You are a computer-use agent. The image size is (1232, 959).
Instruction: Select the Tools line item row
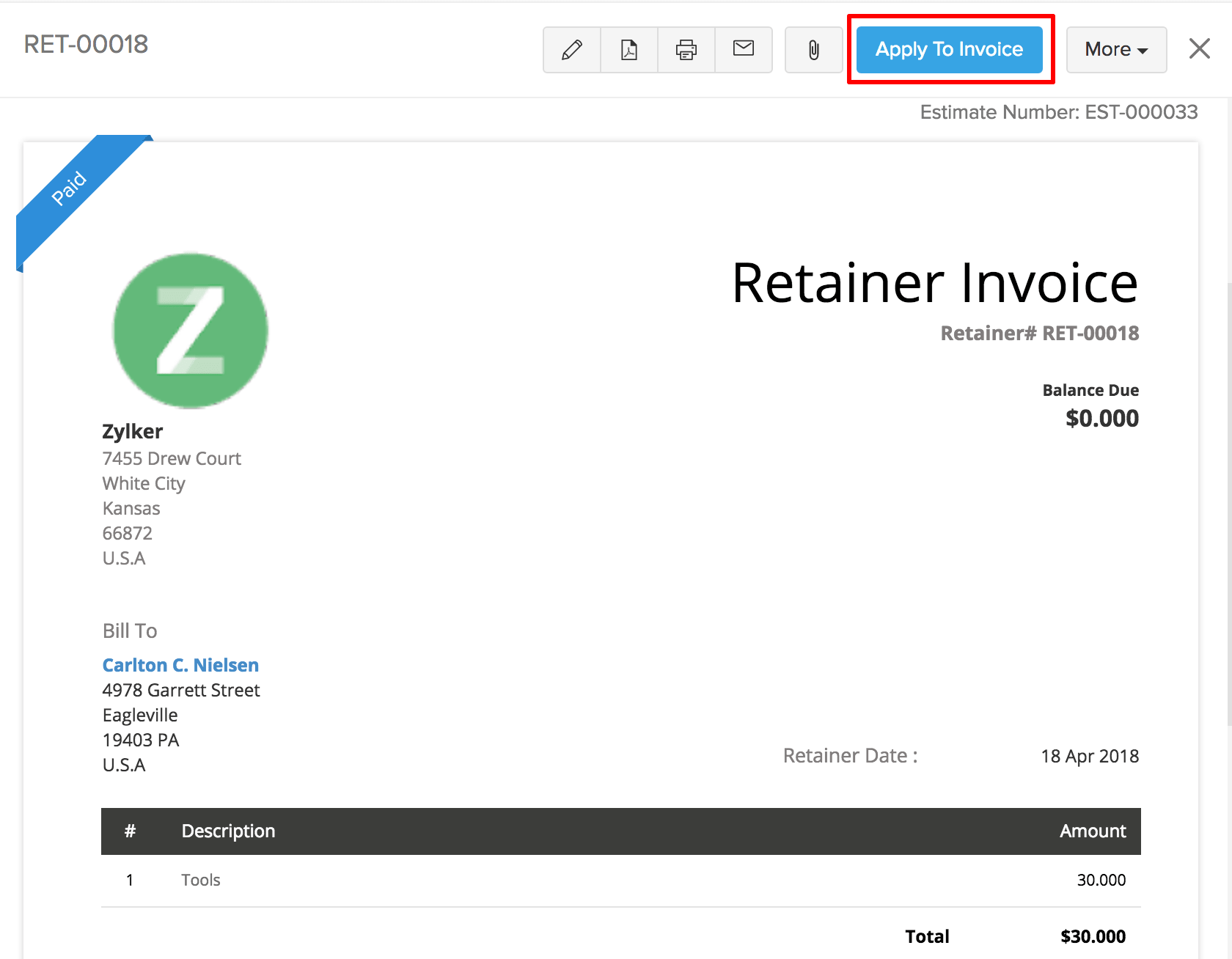(620, 880)
